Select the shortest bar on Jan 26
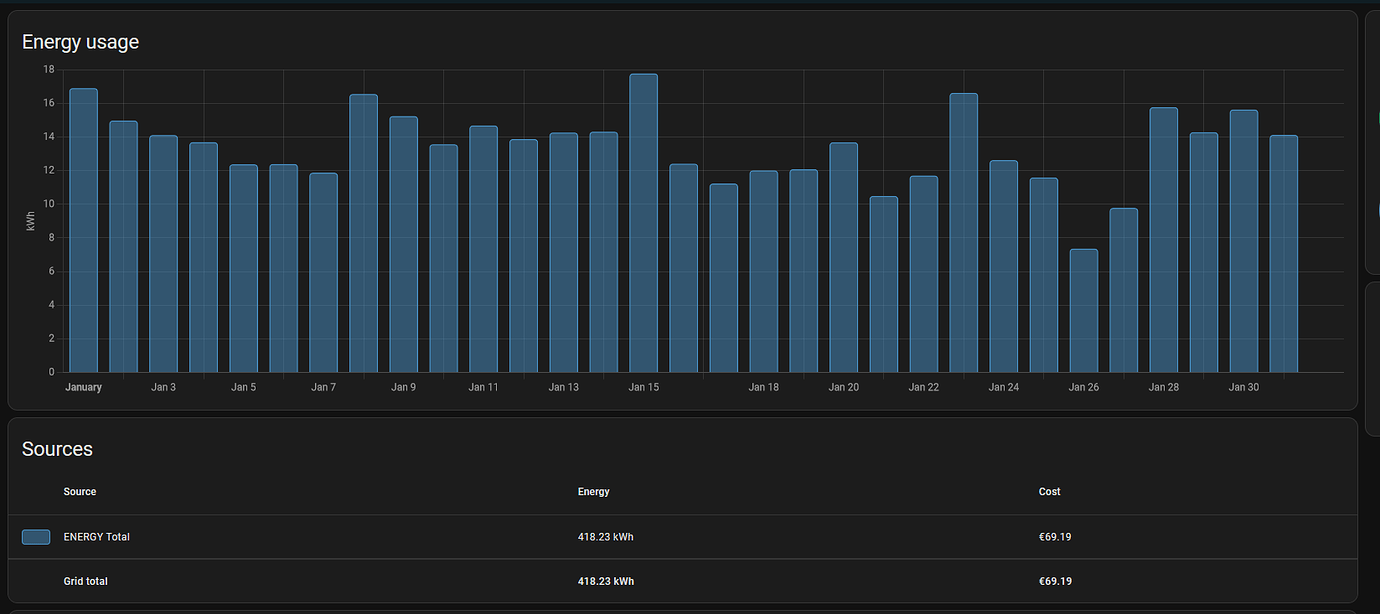 (x=1083, y=311)
